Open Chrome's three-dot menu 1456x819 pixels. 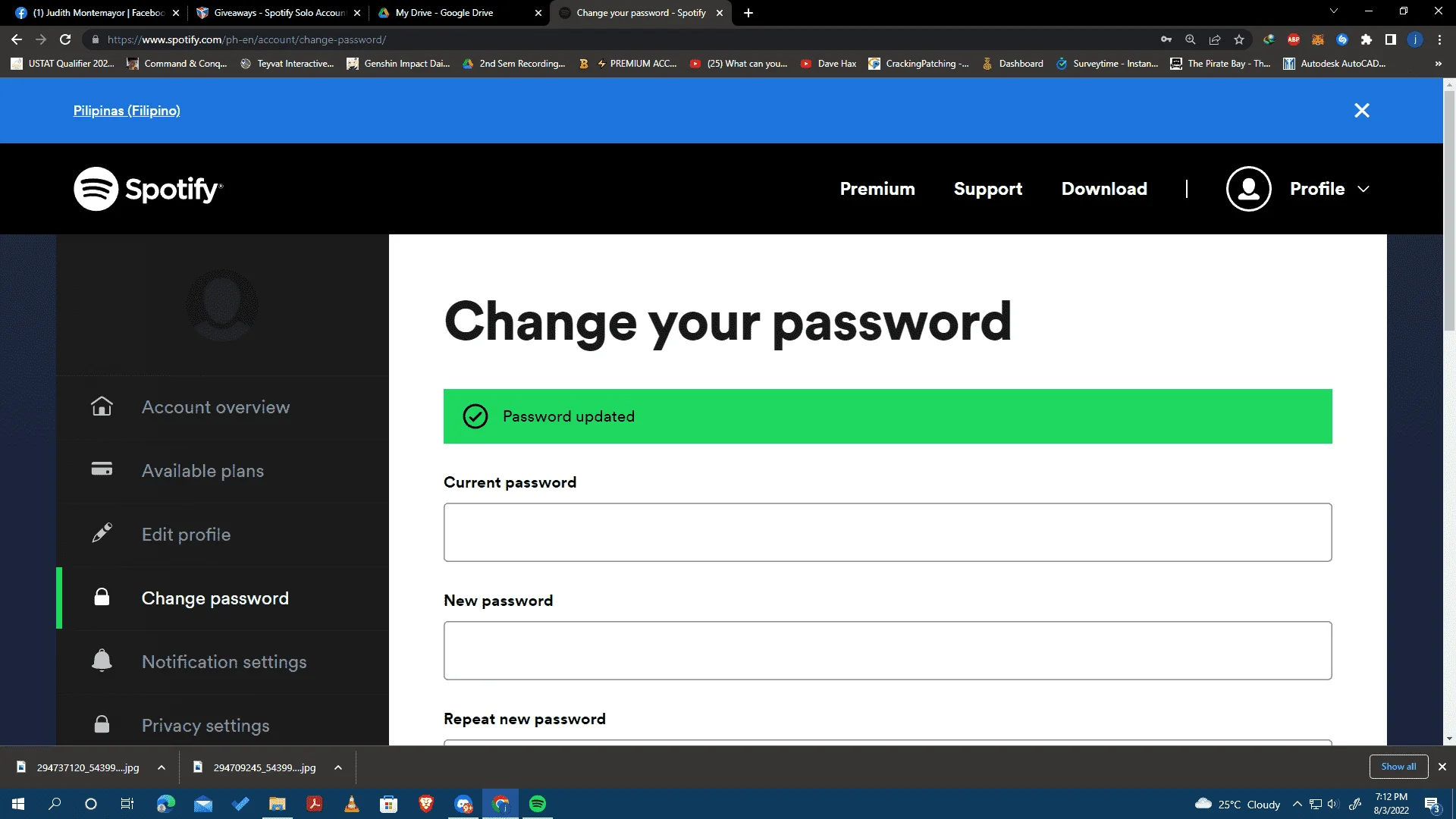tap(1439, 39)
